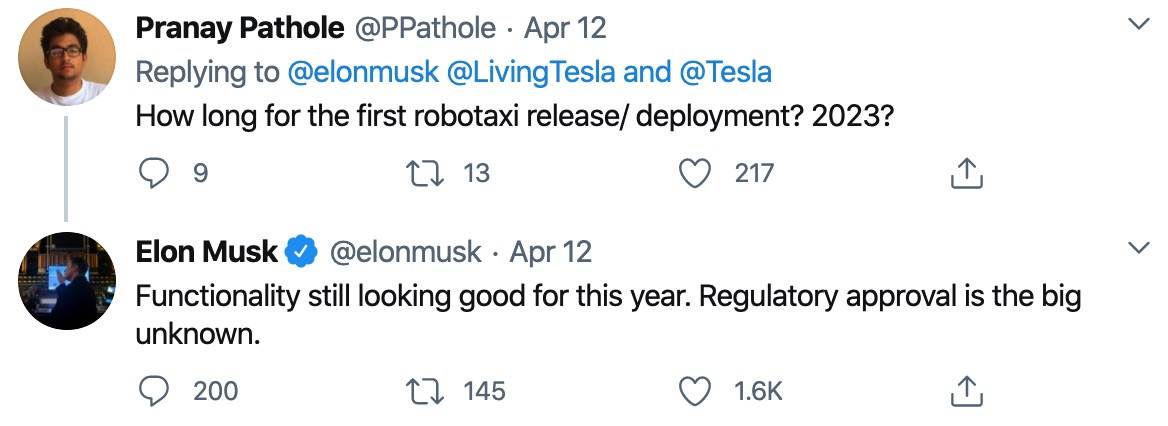
Task: Share Pranay Pathole's tweet
Action: click(966, 175)
